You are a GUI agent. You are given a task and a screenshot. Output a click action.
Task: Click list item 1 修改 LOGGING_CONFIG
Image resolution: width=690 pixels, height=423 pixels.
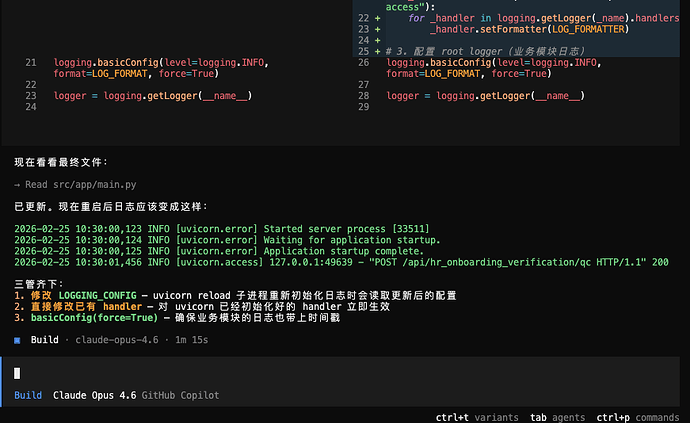click(235, 295)
